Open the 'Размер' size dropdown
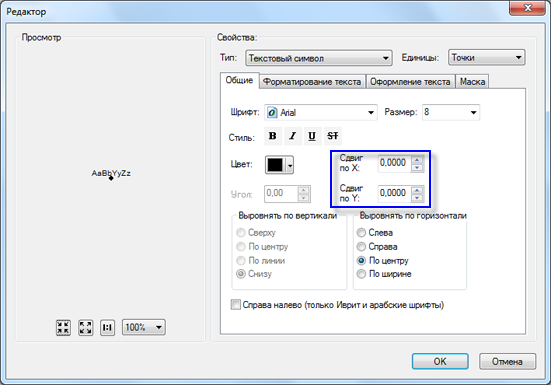This screenshot has height=385, width=551. 451,112
